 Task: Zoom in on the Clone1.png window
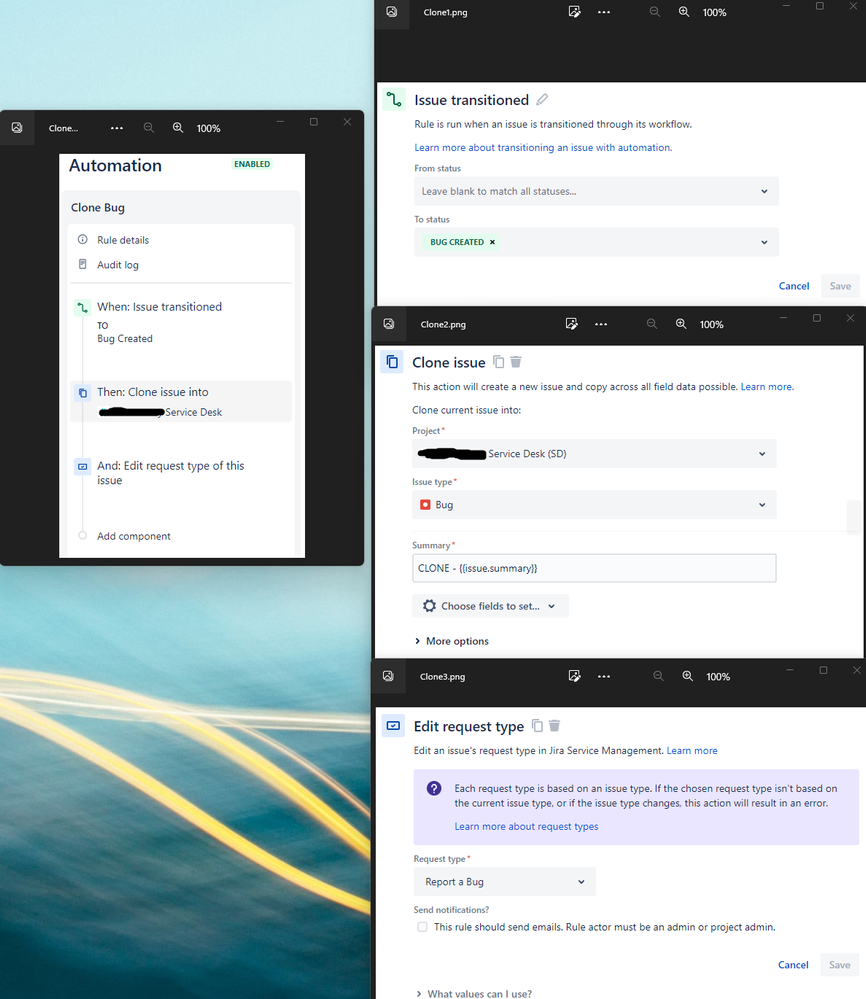684,12
